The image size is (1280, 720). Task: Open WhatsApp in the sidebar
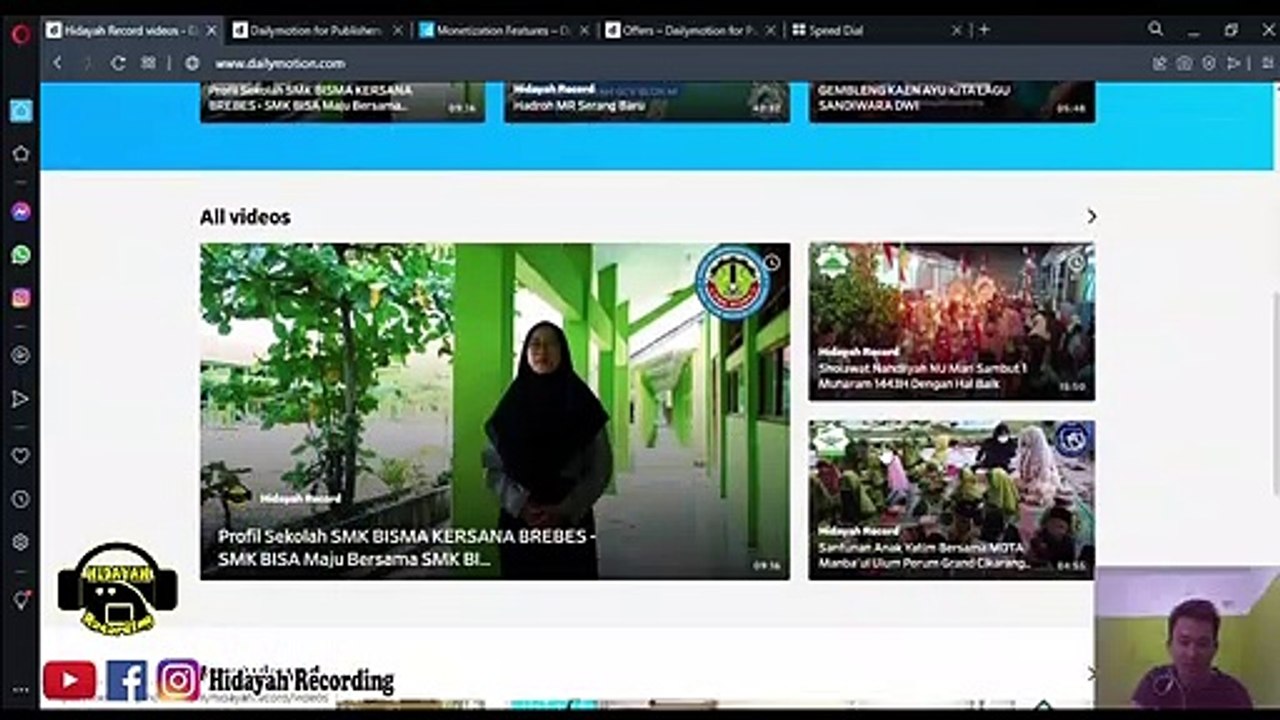point(20,255)
